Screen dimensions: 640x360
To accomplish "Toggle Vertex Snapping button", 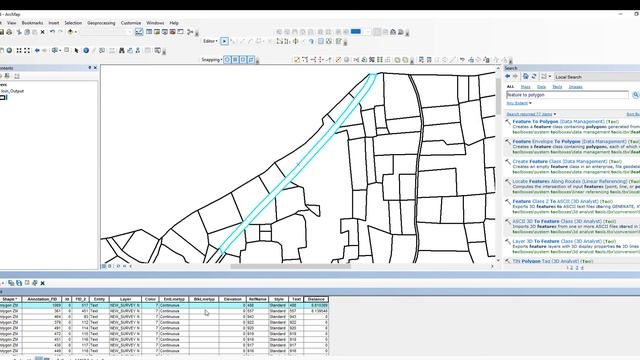I will point(243,60).
